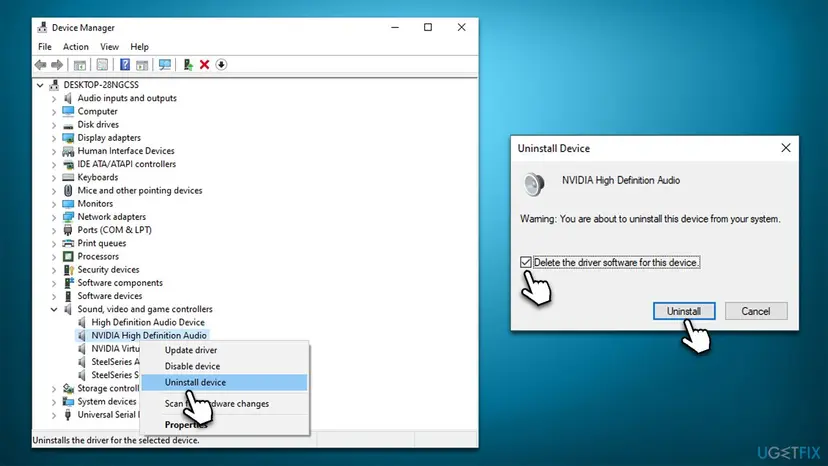Click the Disable device down-arrow toolbar icon

point(221,64)
